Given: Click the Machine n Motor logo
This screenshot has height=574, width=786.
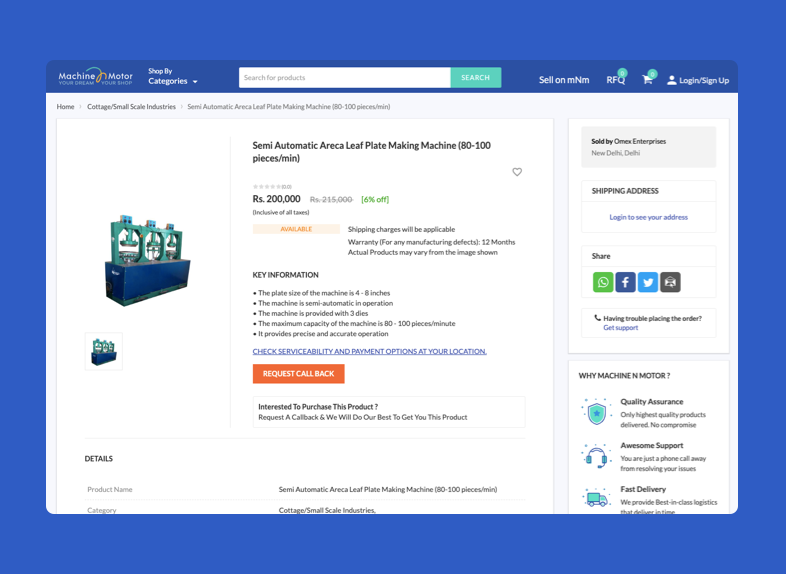Looking at the screenshot, I should pos(95,76).
